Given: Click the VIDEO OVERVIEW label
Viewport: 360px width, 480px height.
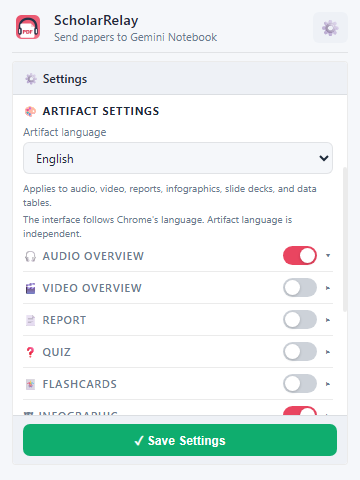Looking at the screenshot, I should (x=92, y=288).
